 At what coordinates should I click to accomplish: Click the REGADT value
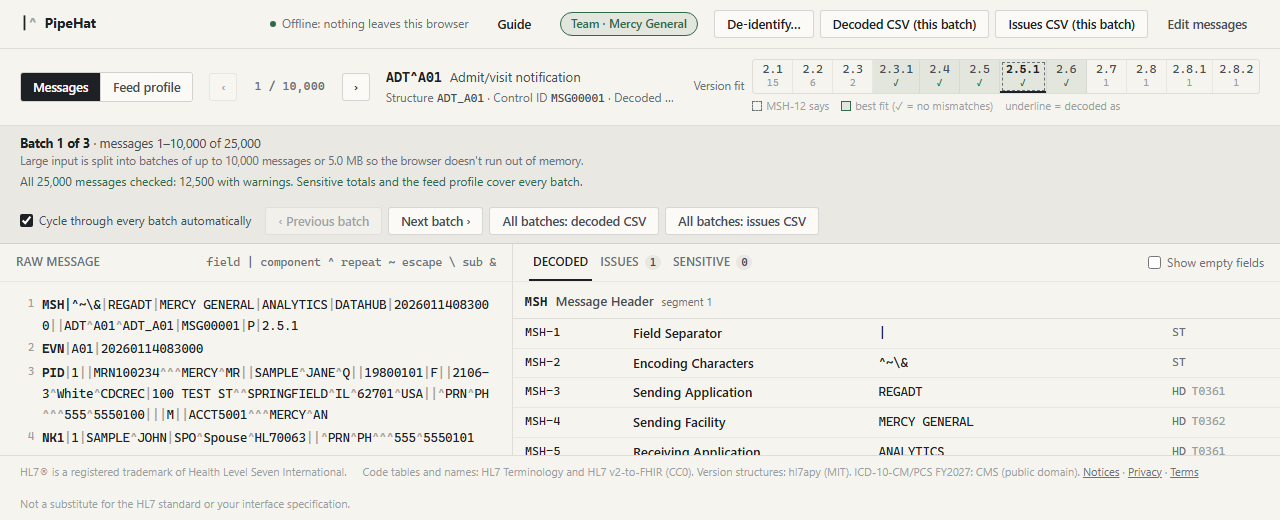(900, 392)
